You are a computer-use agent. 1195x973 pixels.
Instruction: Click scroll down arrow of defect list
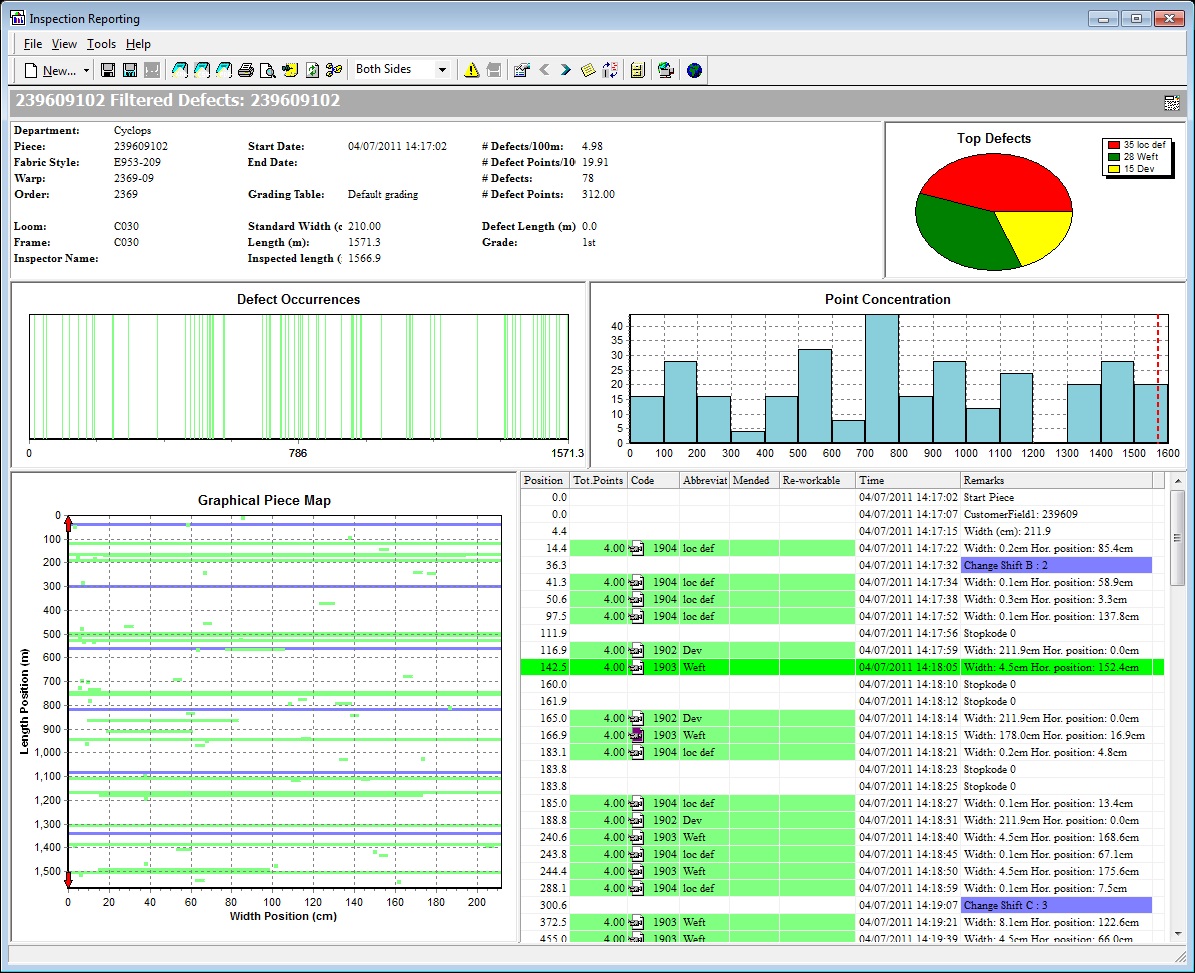1177,933
